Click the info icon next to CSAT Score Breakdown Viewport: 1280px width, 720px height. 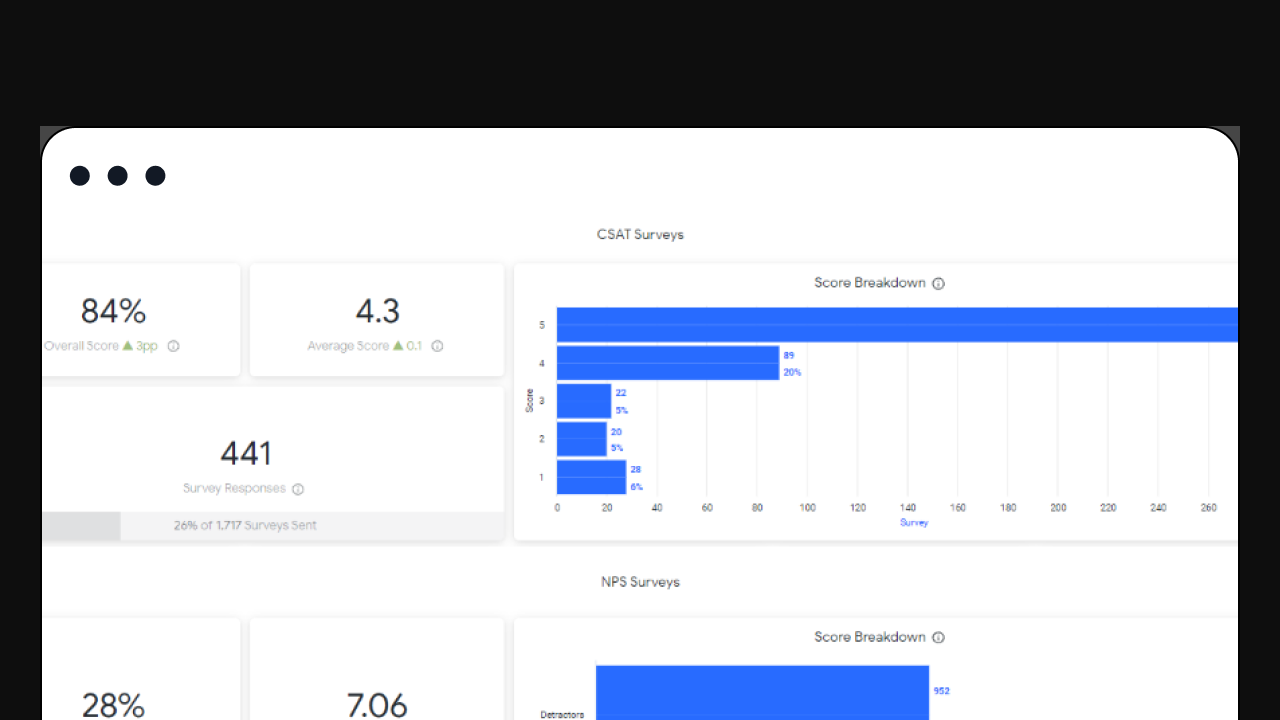coord(938,284)
